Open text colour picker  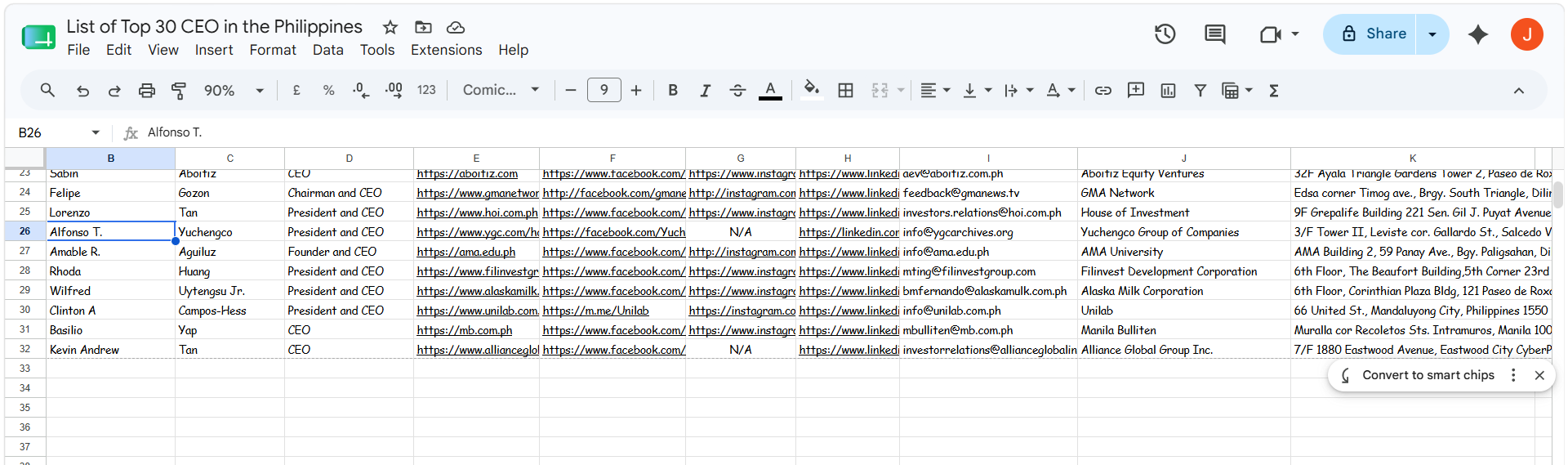pos(770,90)
